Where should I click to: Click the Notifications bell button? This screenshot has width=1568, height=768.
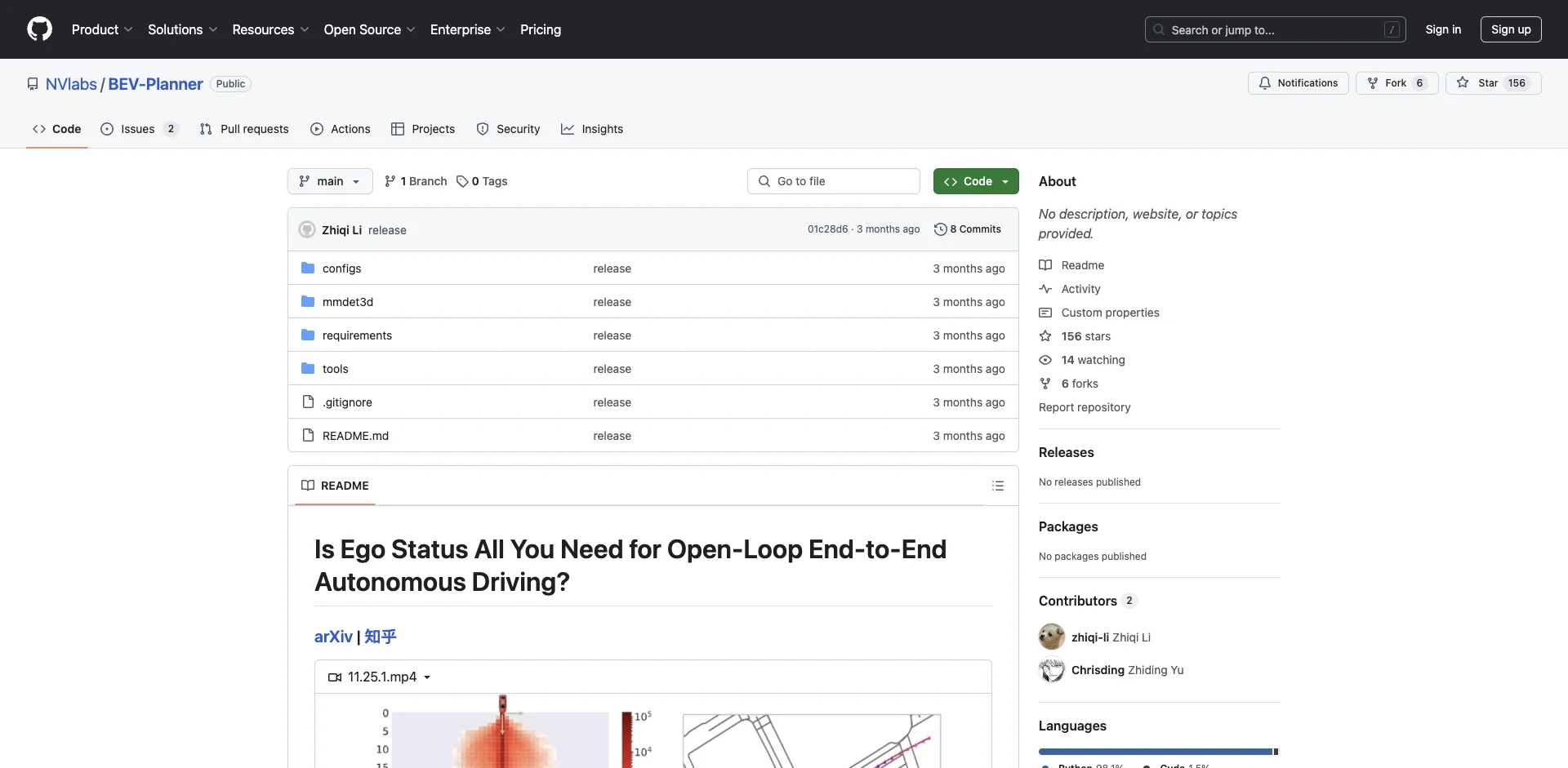(x=1298, y=83)
